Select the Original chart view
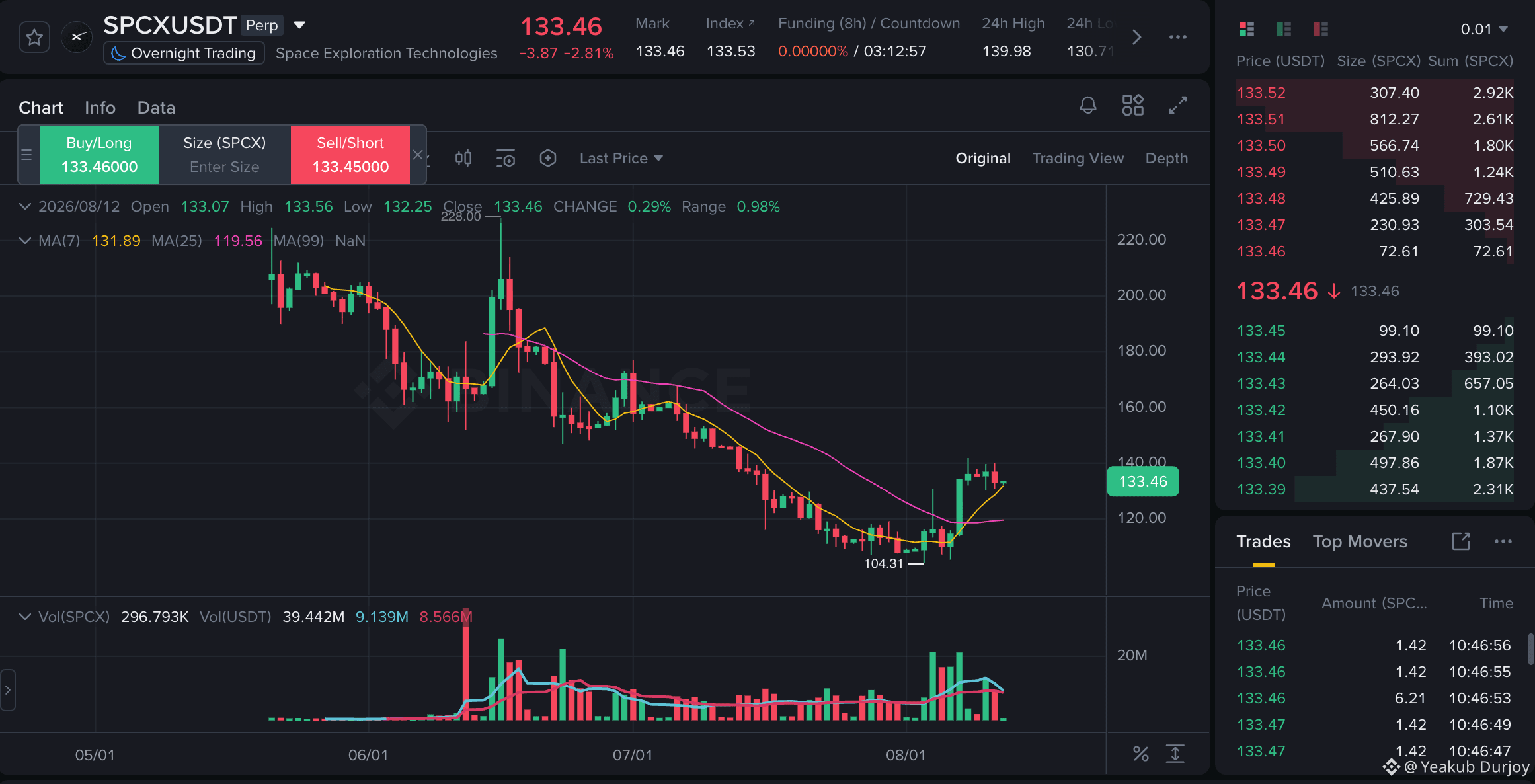Screen dimensions: 1535x784 point(983,158)
